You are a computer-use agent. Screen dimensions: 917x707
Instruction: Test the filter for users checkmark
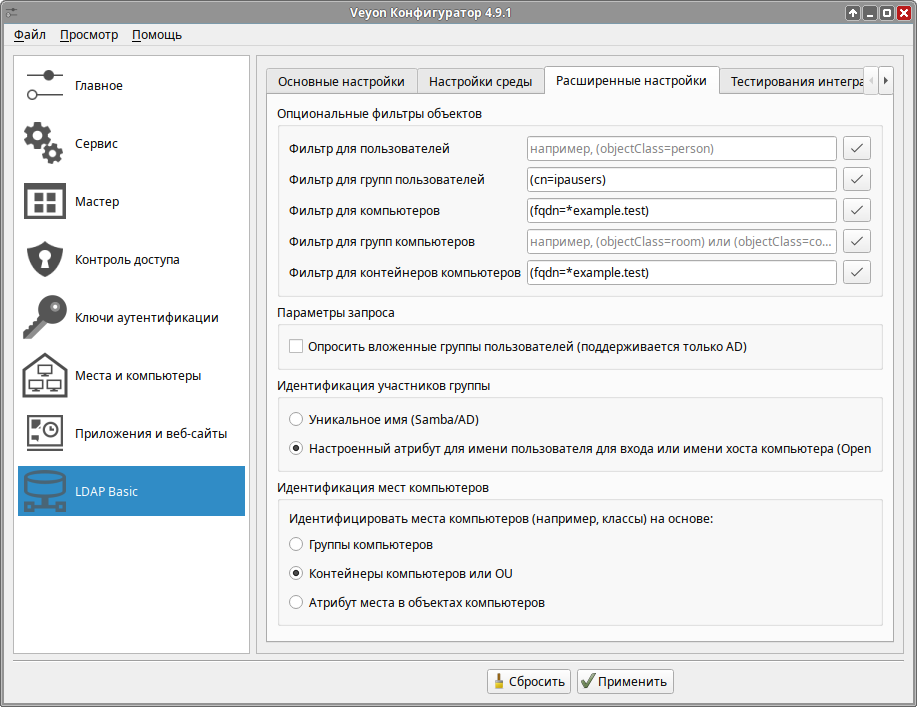[857, 149]
